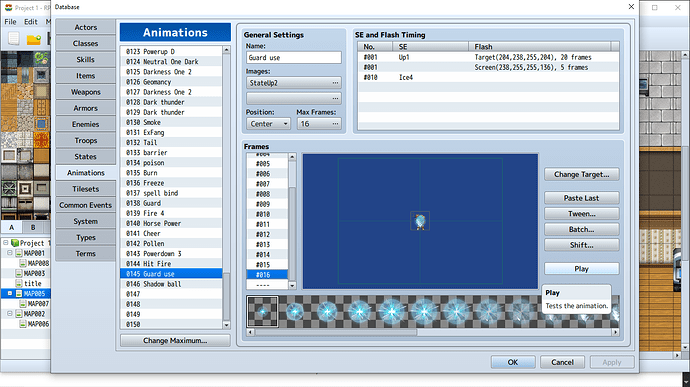Open the Common Events tab
The image size is (690, 387).
pos(85,205)
